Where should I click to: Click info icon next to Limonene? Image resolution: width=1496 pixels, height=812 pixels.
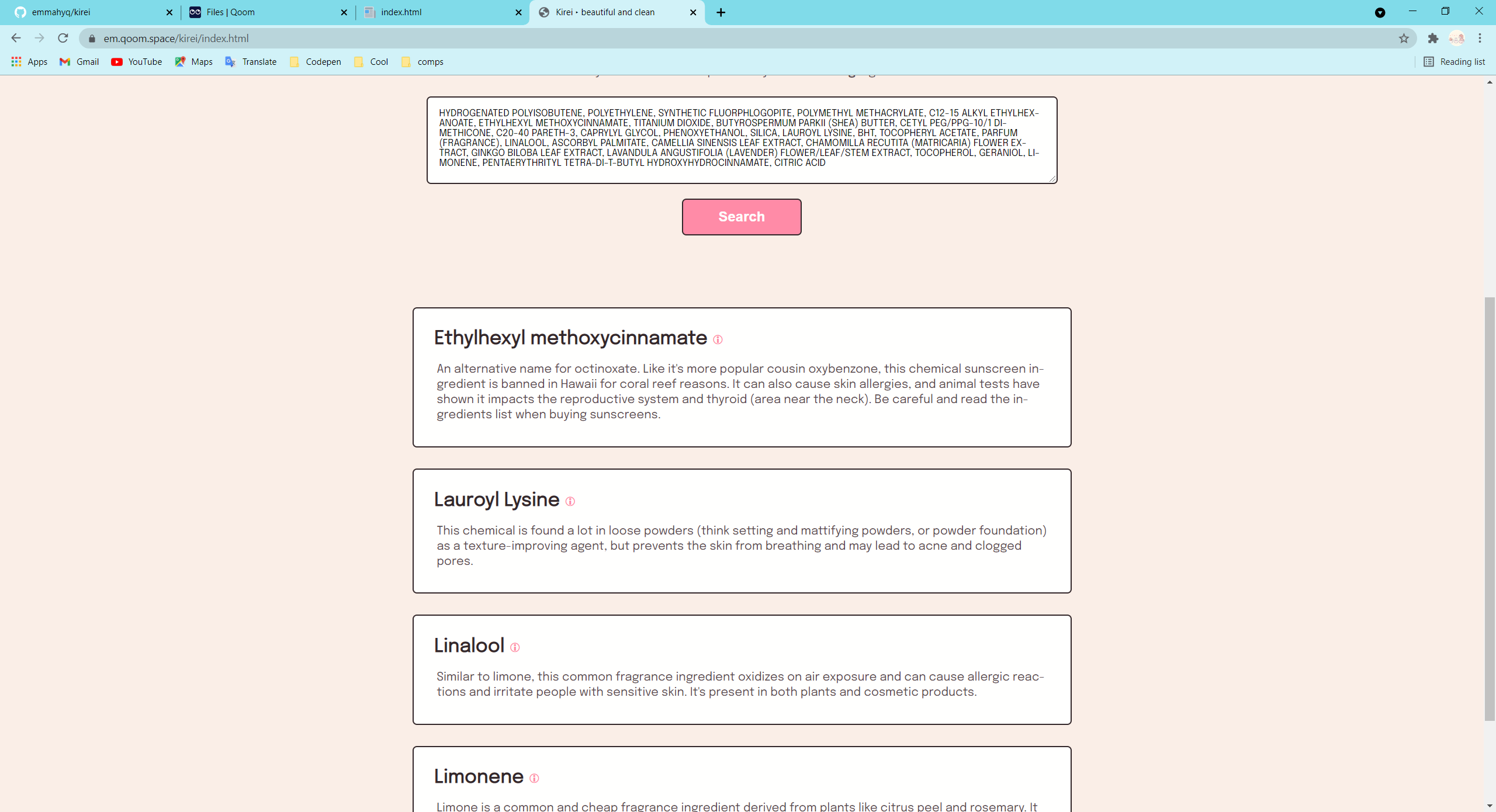click(x=534, y=779)
